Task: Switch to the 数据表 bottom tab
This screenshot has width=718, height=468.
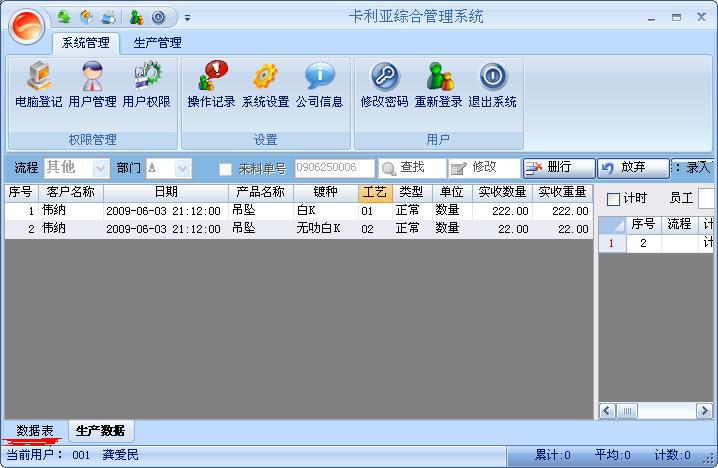Action: 35,431
